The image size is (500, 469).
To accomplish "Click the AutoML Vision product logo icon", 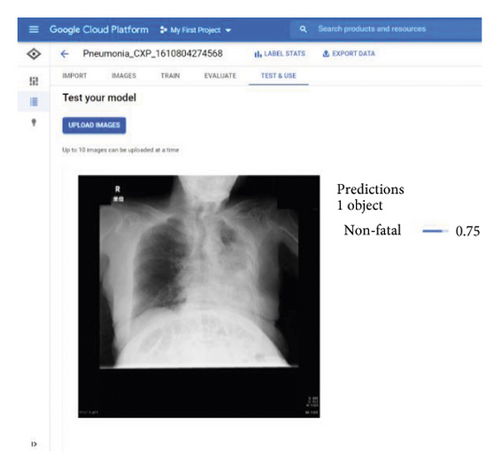I will point(34,54).
